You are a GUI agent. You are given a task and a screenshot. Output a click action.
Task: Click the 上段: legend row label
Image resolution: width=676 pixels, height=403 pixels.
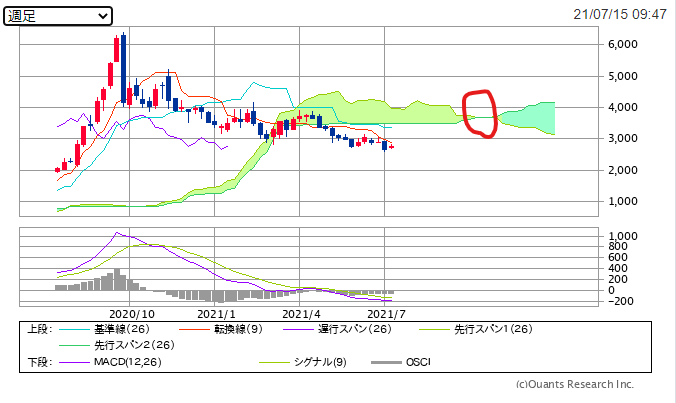(39, 328)
